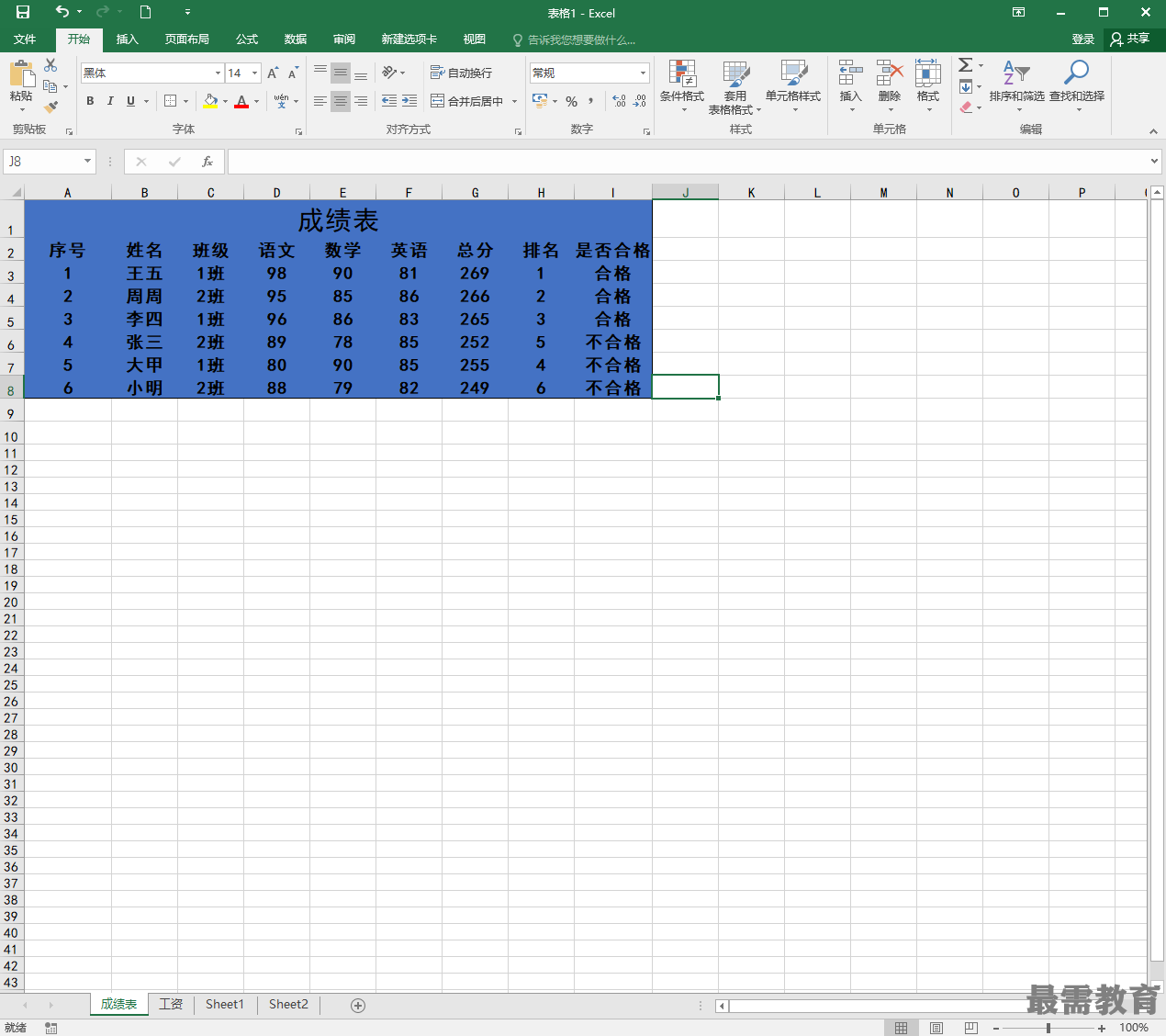Toggle Bold formatting
This screenshot has height=1036, width=1166.
pos(90,101)
